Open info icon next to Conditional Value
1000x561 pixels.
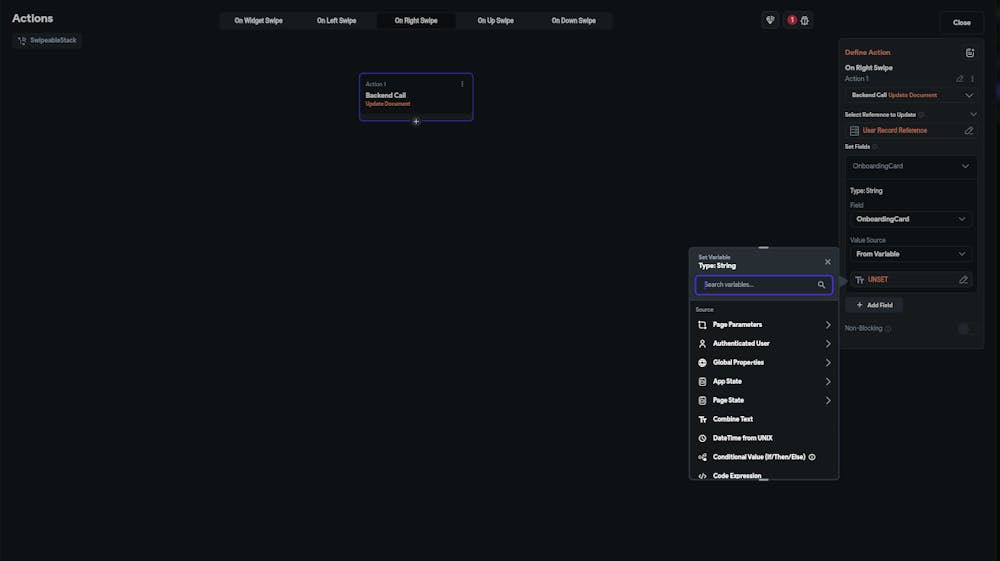(812, 457)
